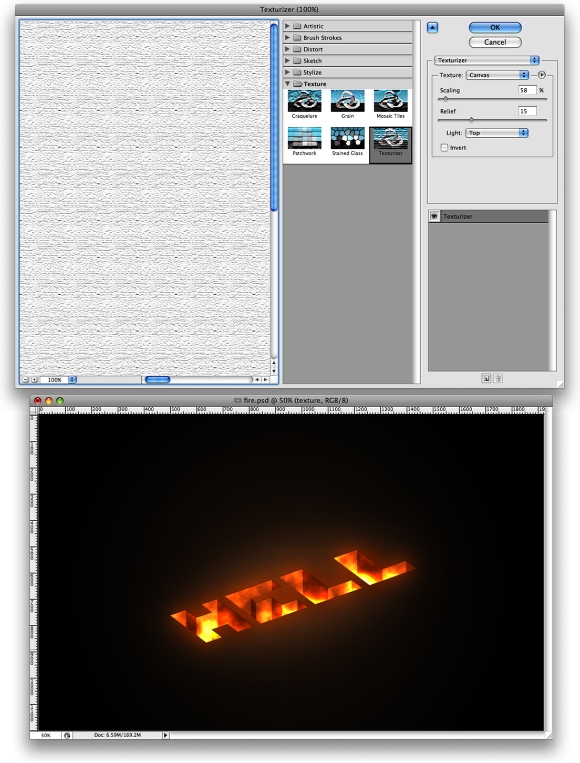
Task: Open the Texture type dropdown showing Canvas
Action: click(497, 75)
